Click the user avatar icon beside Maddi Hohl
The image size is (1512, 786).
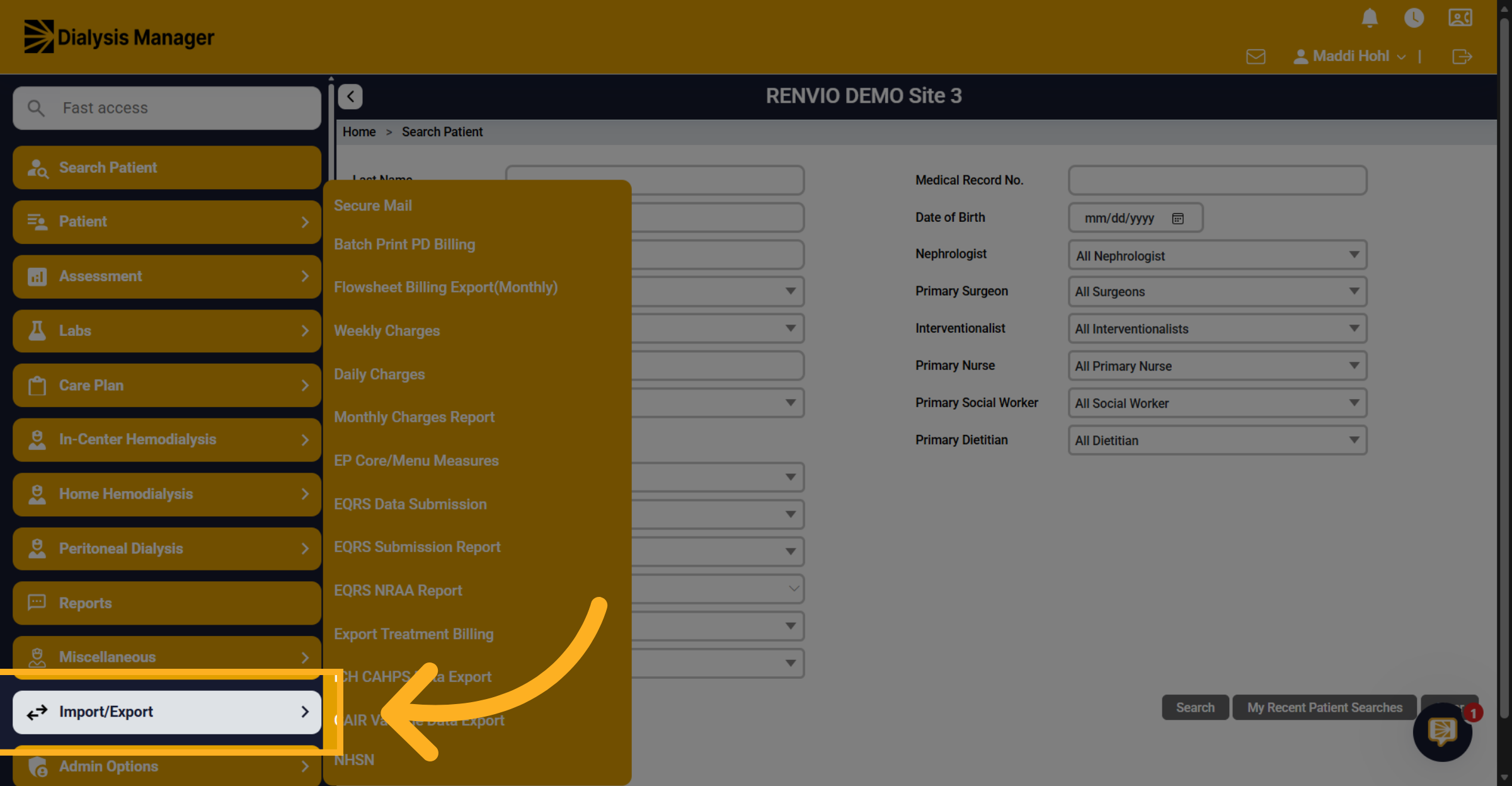click(1300, 57)
